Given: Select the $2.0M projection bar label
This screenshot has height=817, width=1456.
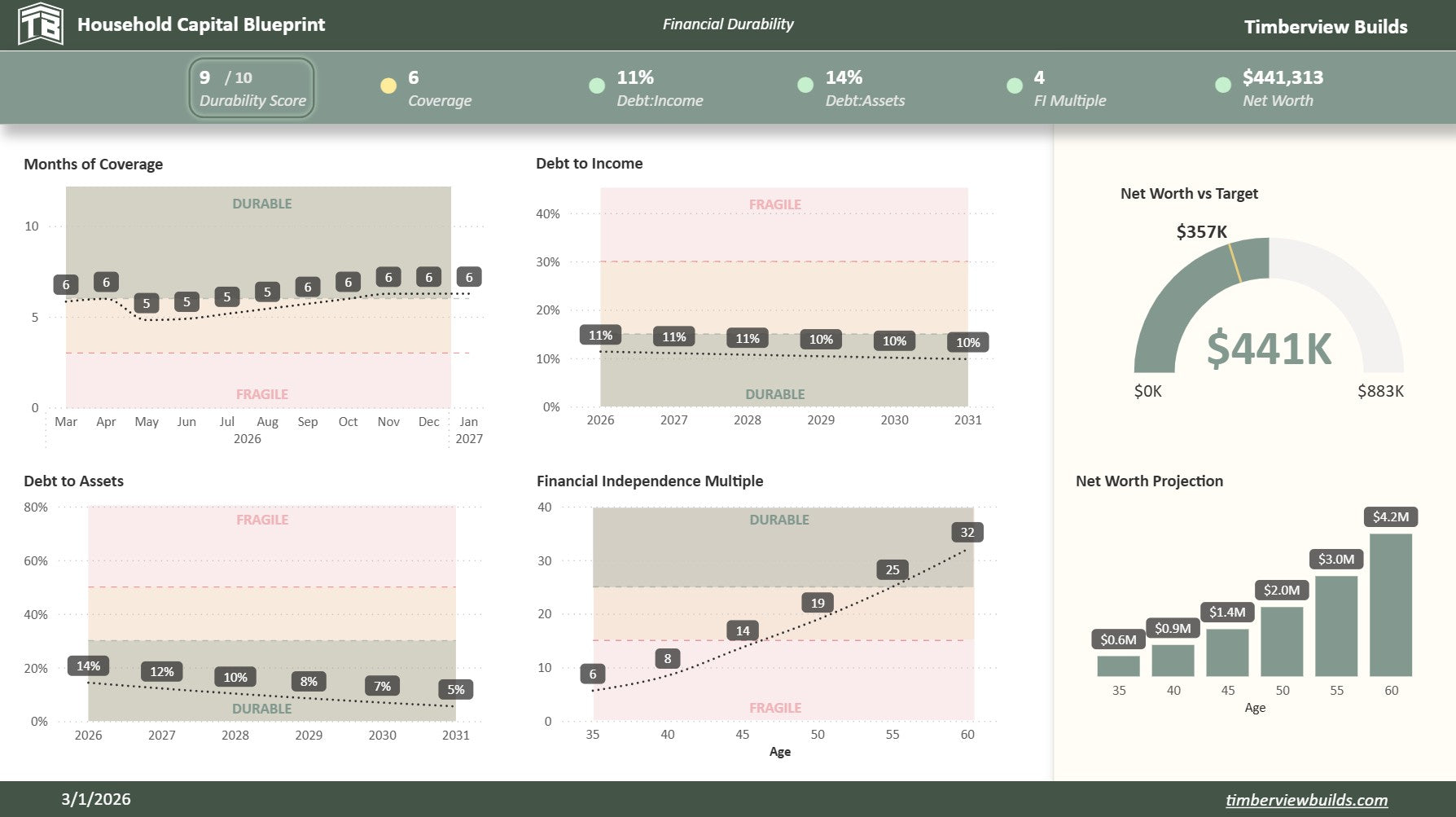Looking at the screenshot, I should click(1282, 590).
